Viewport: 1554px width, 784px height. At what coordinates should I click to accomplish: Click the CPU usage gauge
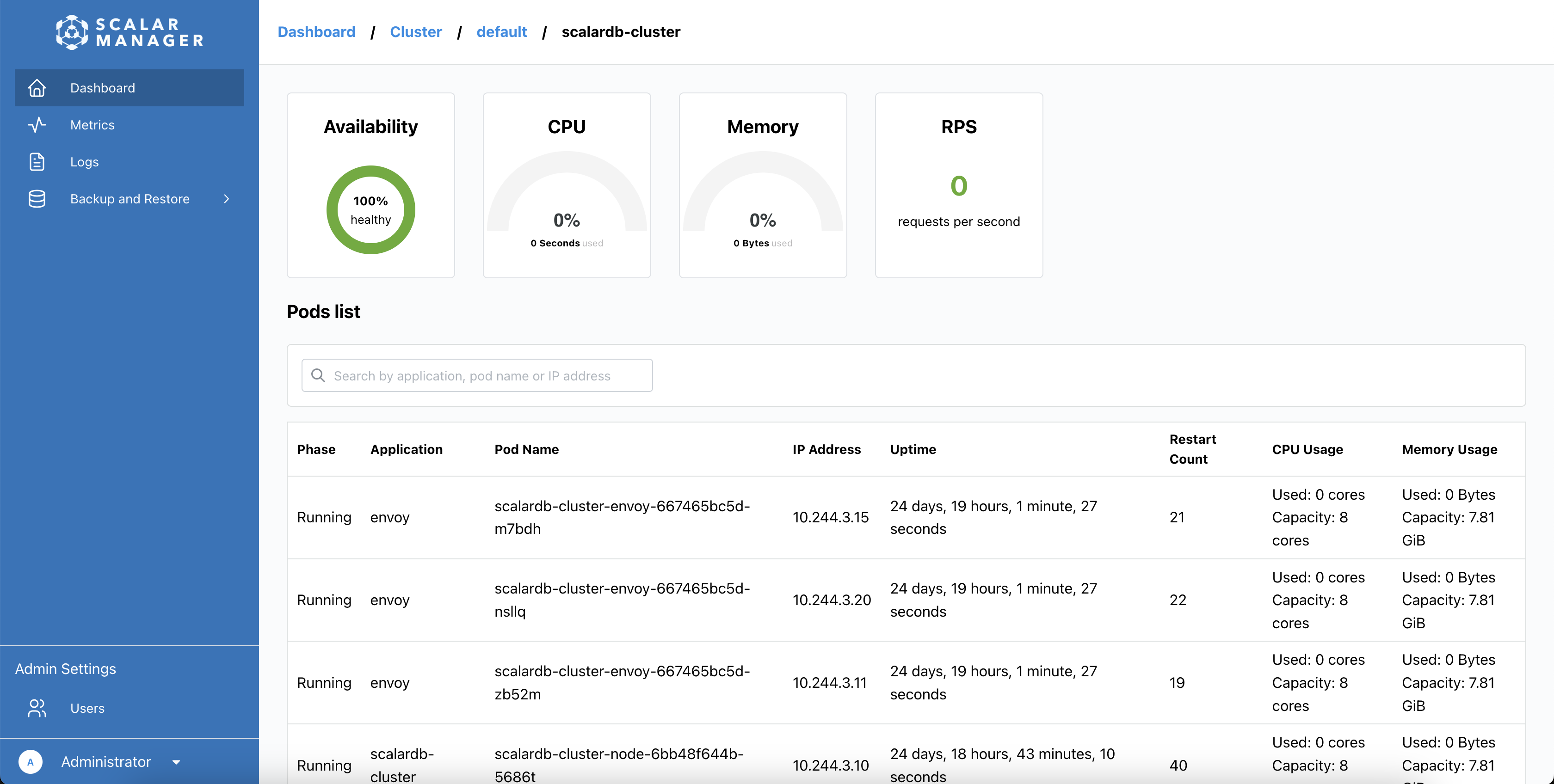click(x=567, y=199)
